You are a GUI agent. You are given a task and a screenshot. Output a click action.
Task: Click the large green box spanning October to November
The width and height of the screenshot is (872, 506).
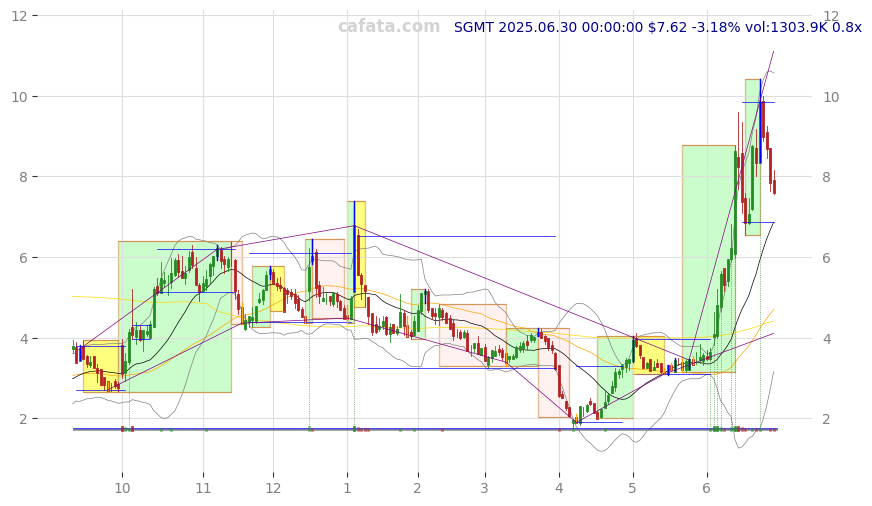(x=175, y=317)
